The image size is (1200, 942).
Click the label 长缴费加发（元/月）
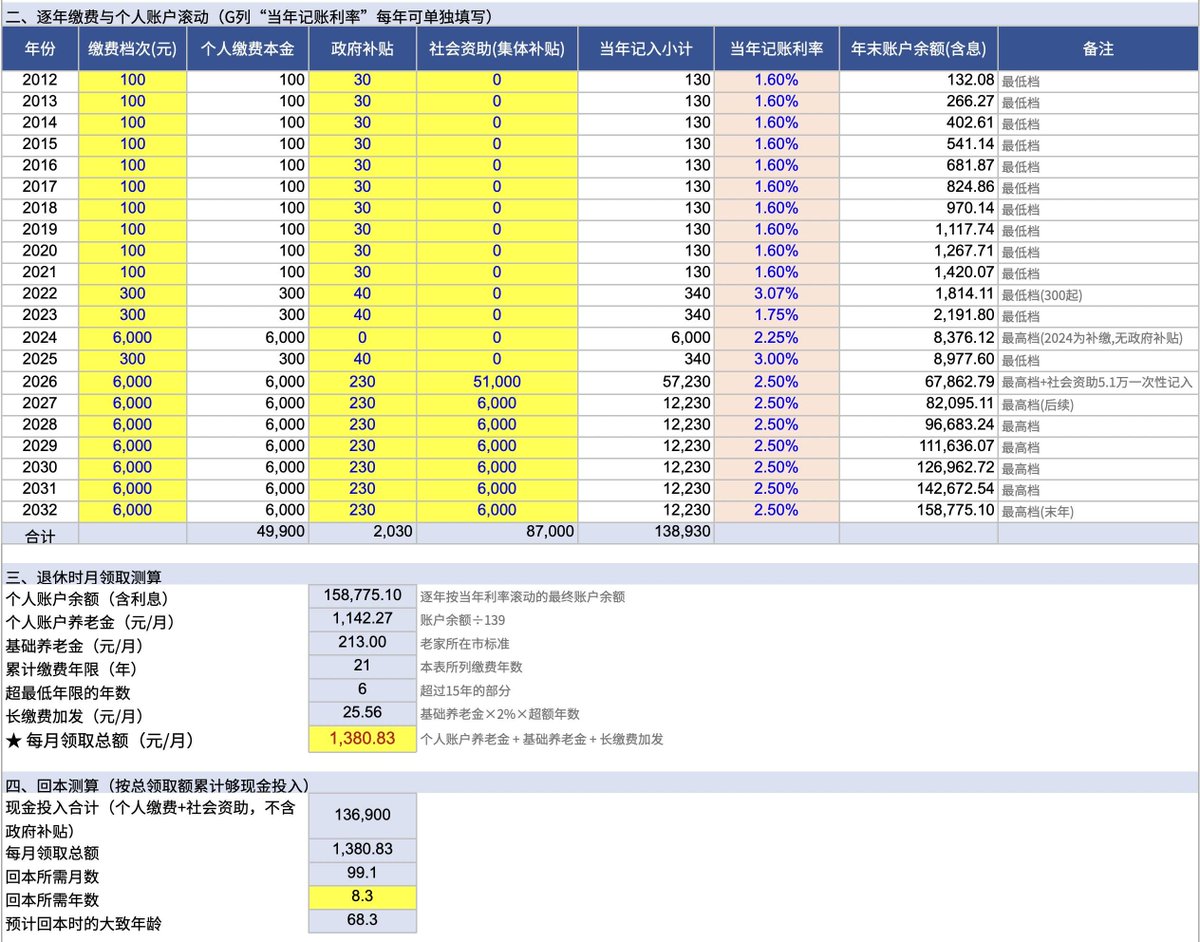tap(75, 715)
